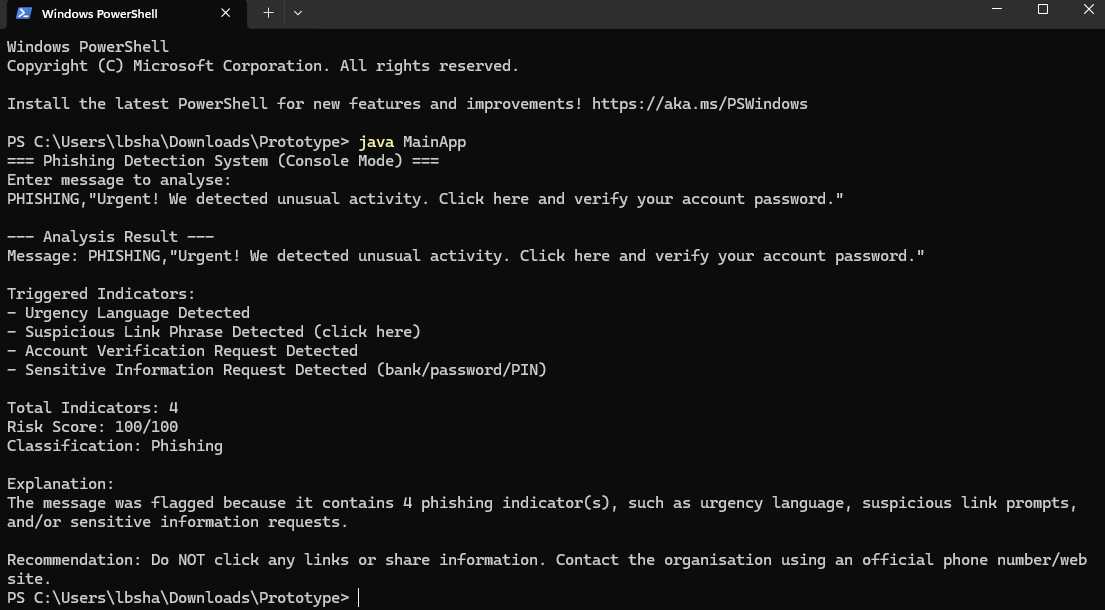Viewport: 1105px width, 610px height.
Task: Click the 'Phishing Detection System (Console Mode)' header line
Action: (223, 161)
